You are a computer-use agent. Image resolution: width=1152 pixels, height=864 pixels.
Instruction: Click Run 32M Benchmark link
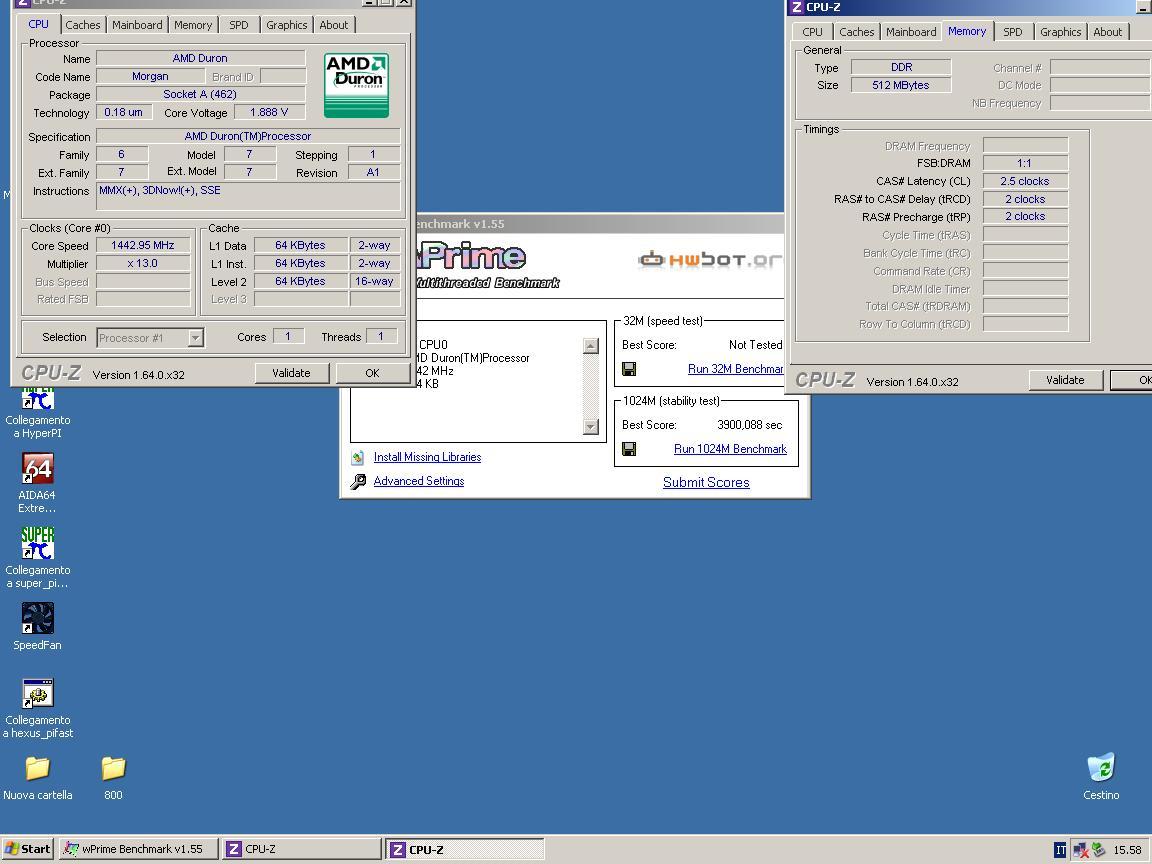(735, 369)
